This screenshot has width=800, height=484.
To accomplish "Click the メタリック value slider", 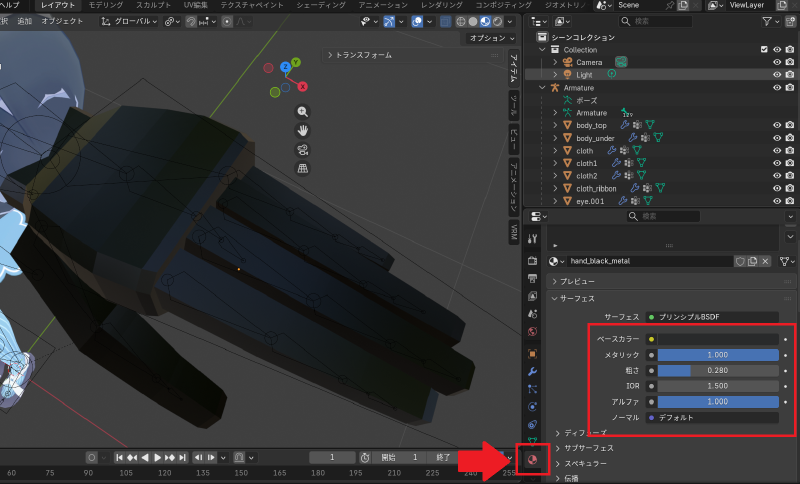I will click(x=717, y=355).
